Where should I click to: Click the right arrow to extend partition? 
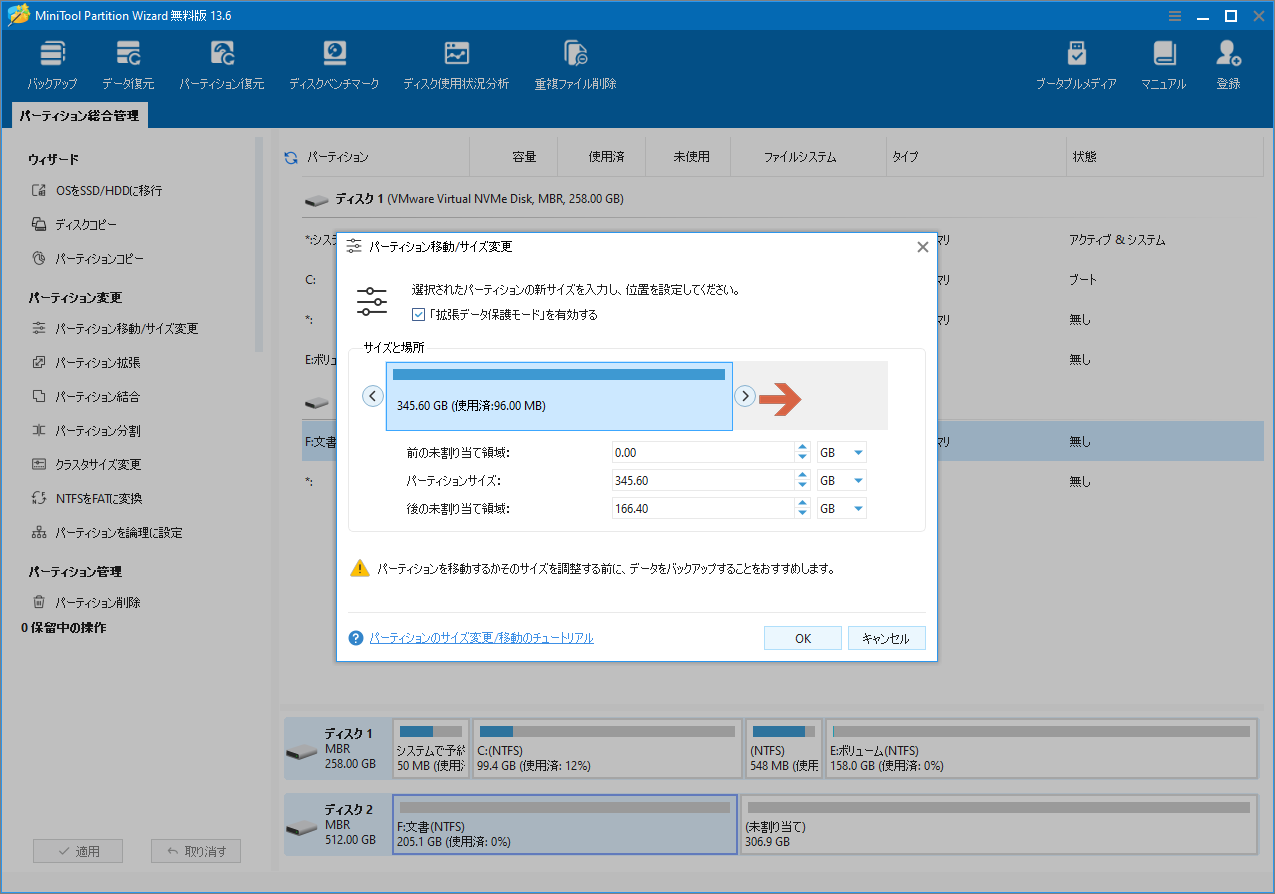(744, 395)
